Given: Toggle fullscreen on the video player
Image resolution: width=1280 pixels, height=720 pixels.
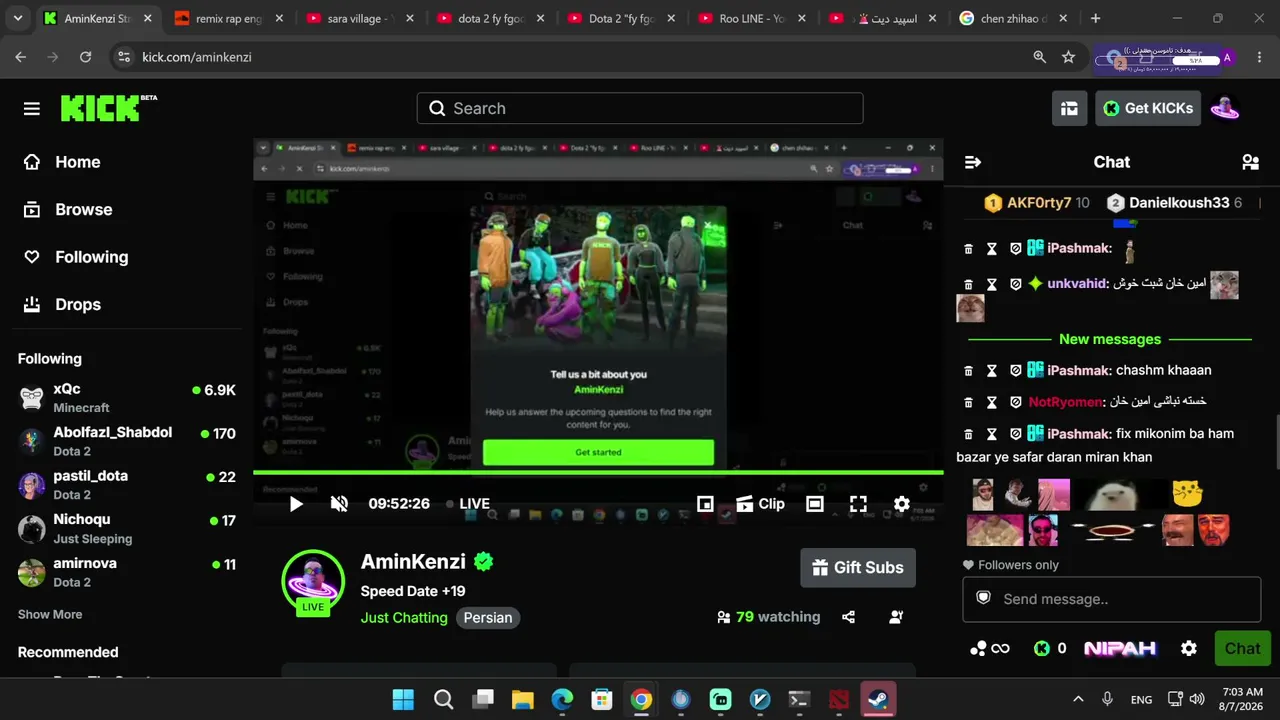Looking at the screenshot, I should click(x=858, y=504).
